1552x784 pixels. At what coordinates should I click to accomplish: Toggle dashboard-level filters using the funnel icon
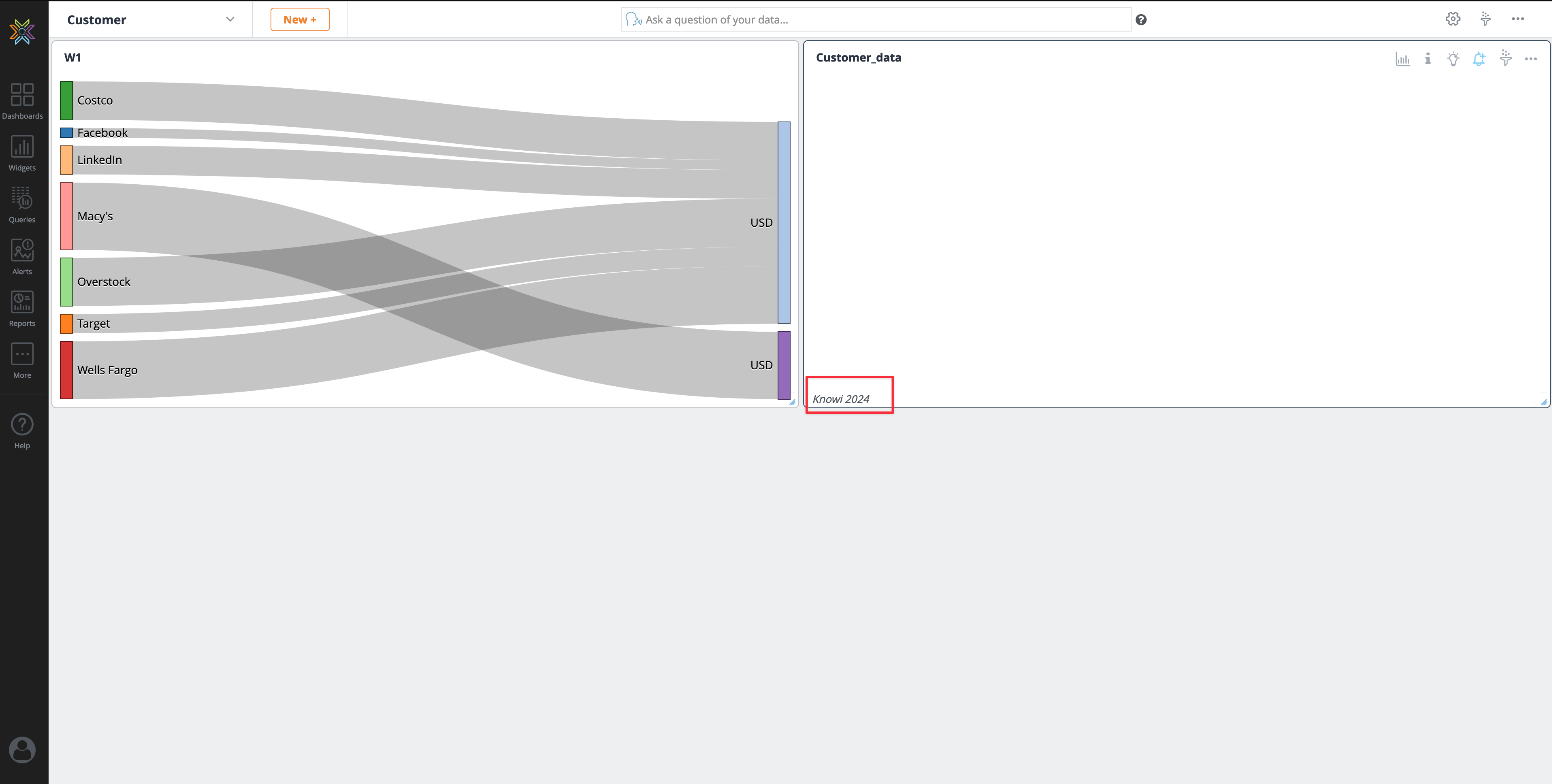pos(1485,19)
